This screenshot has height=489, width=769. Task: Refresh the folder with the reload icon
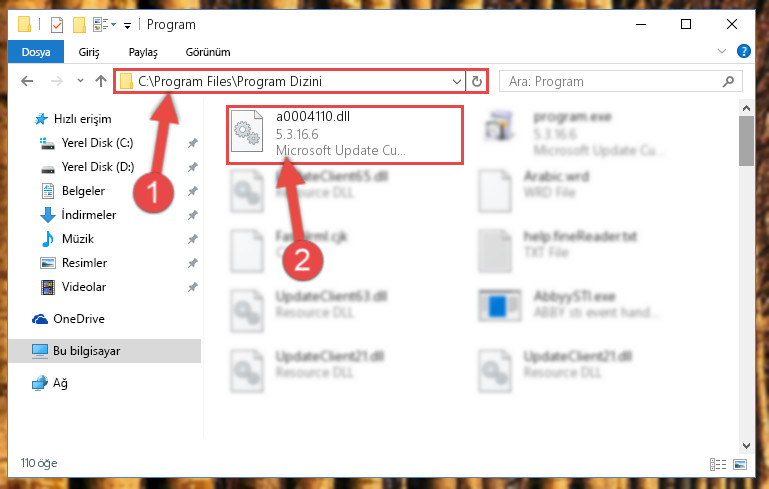[x=477, y=81]
